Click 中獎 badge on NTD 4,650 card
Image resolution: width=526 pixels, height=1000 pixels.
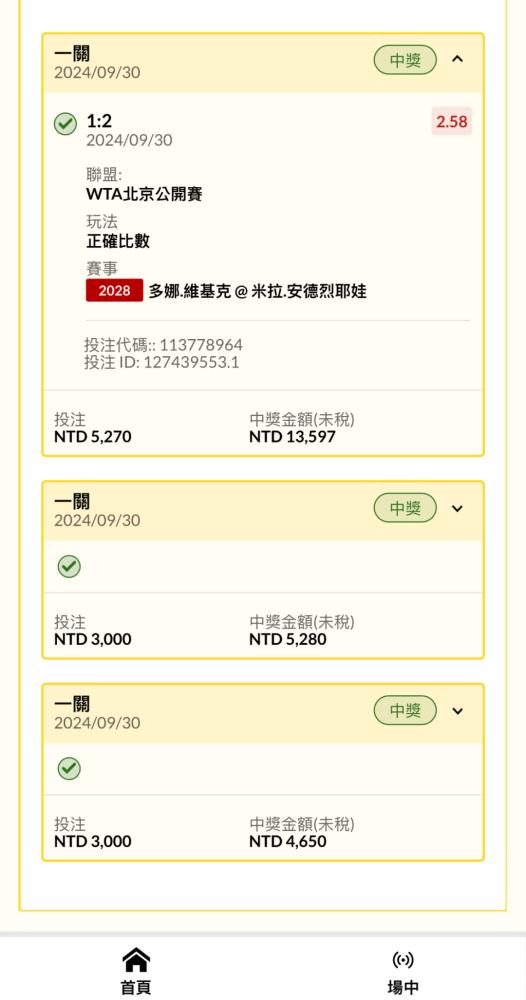(x=405, y=710)
